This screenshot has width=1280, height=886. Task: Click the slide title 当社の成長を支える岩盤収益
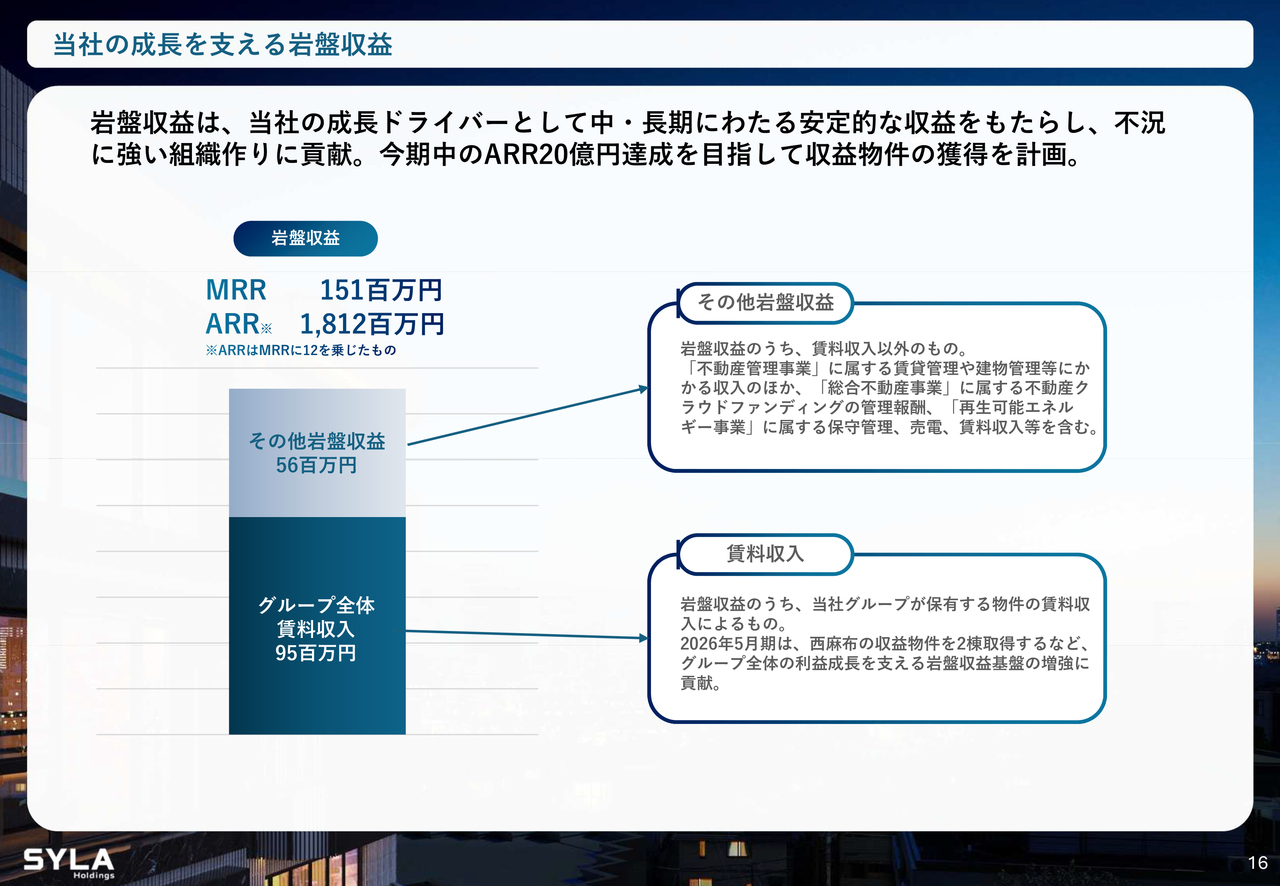coord(222,45)
